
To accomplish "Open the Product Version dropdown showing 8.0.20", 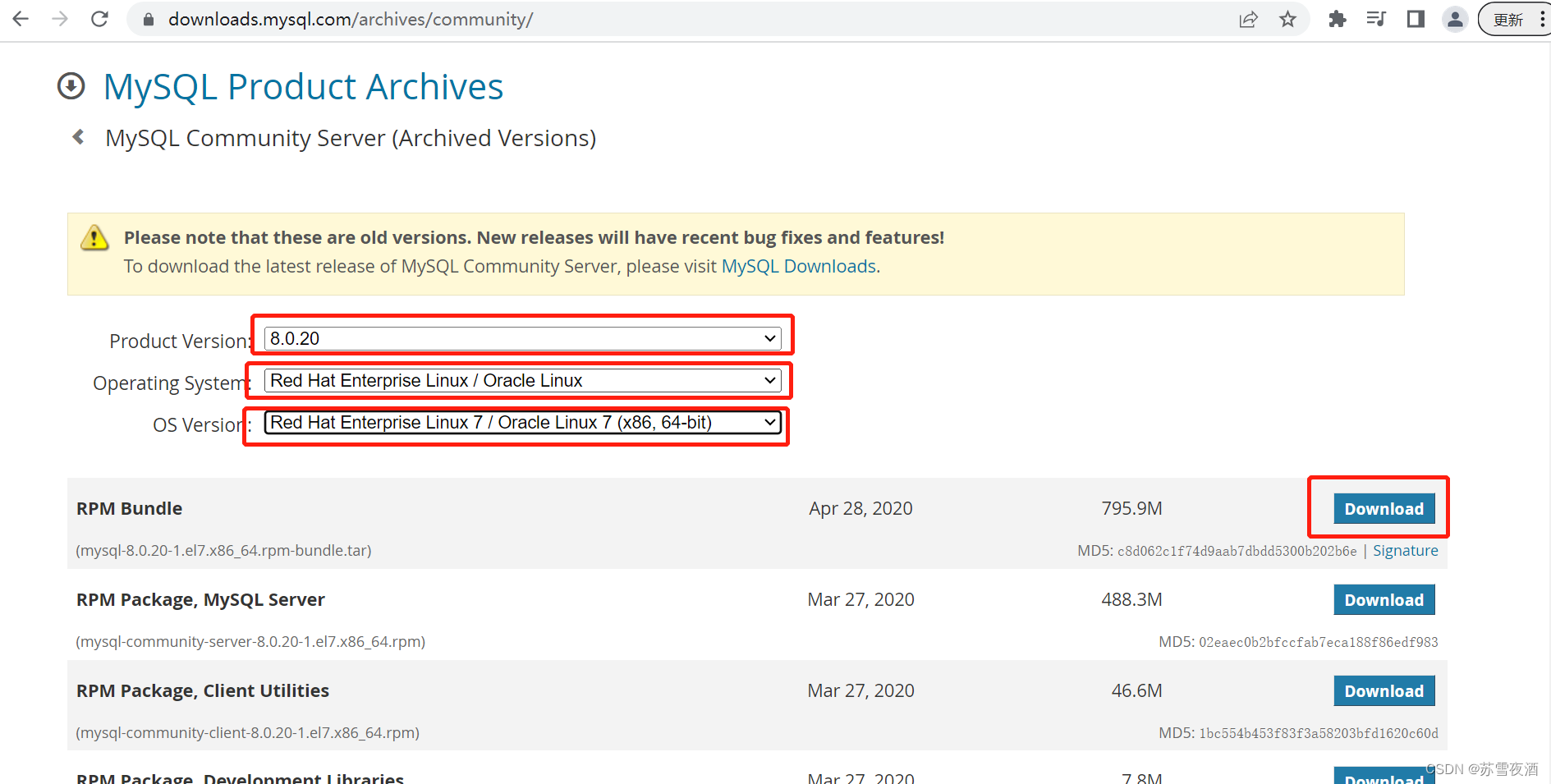I will (522, 338).
